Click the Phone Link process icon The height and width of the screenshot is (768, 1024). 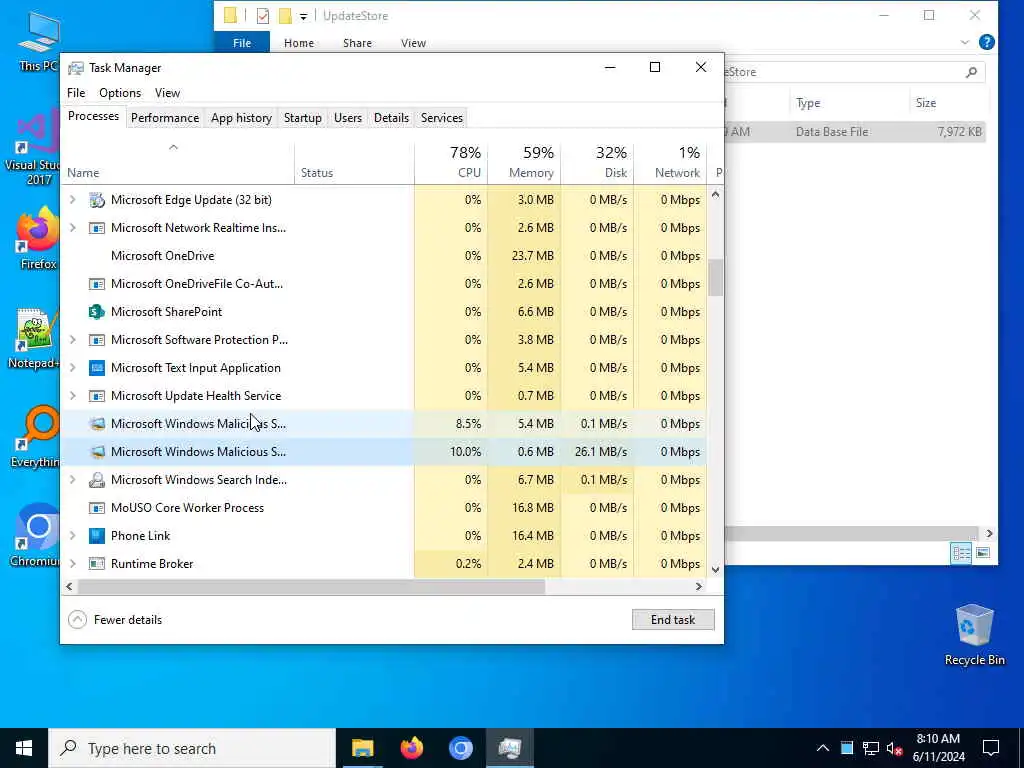click(97, 536)
